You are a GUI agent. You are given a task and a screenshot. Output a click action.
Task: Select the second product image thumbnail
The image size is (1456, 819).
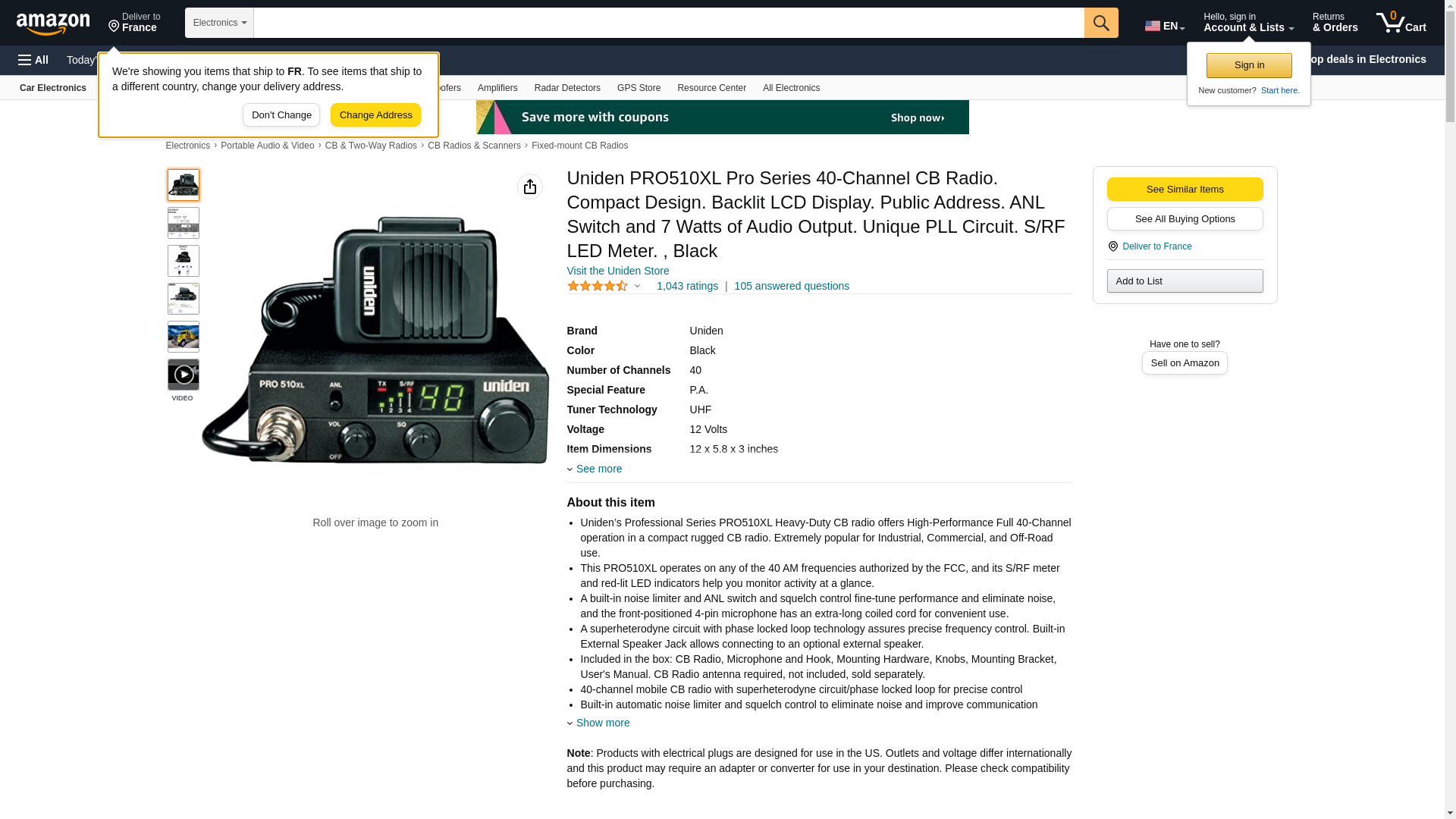click(x=183, y=223)
